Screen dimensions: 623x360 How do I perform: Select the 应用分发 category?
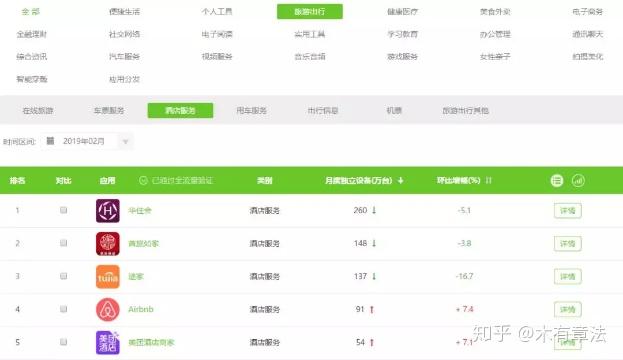click(124, 79)
